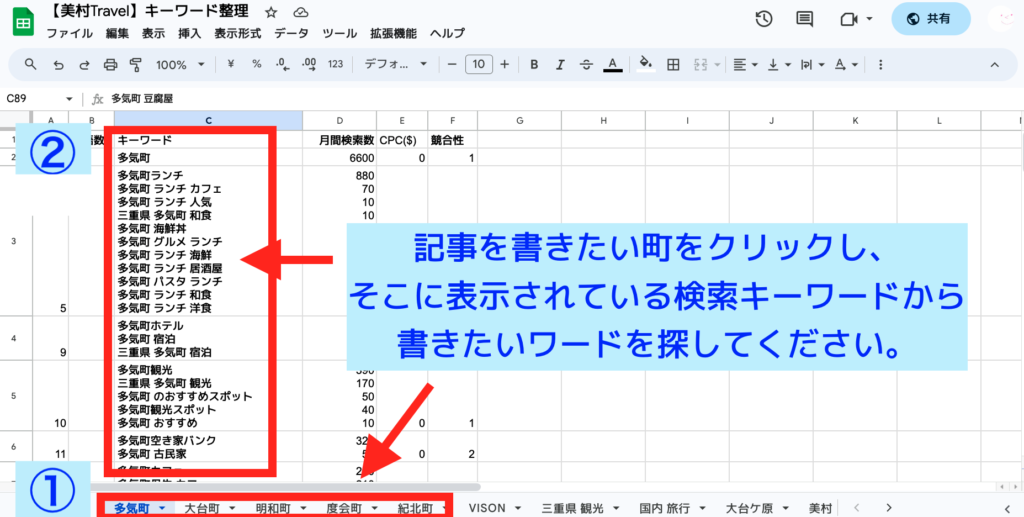Open the fill color picker
Image resolution: width=1024 pixels, height=517 pixels.
pyautogui.click(x=646, y=65)
